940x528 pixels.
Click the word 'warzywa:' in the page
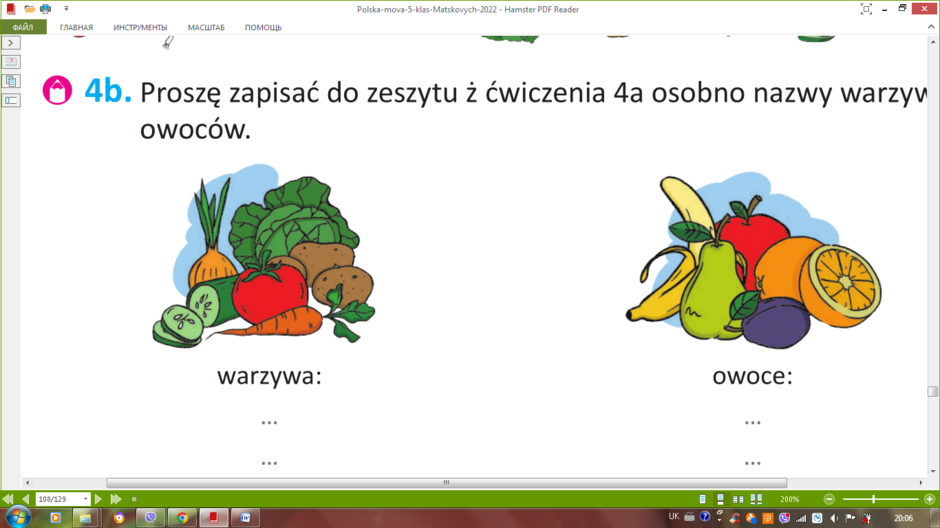tap(269, 376)
